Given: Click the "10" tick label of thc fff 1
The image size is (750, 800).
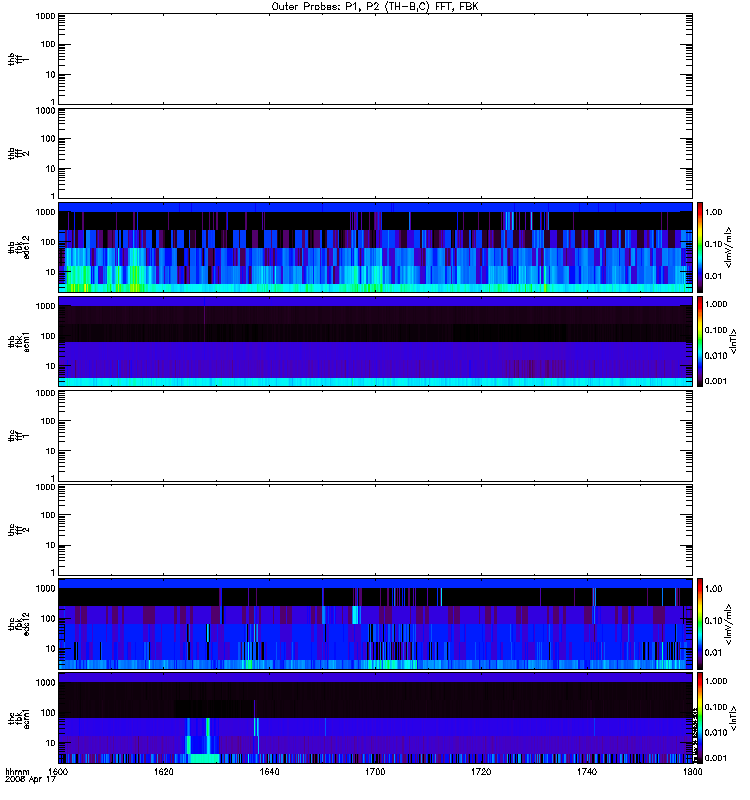Looking at the screenshot, I should tap(51, 451).
